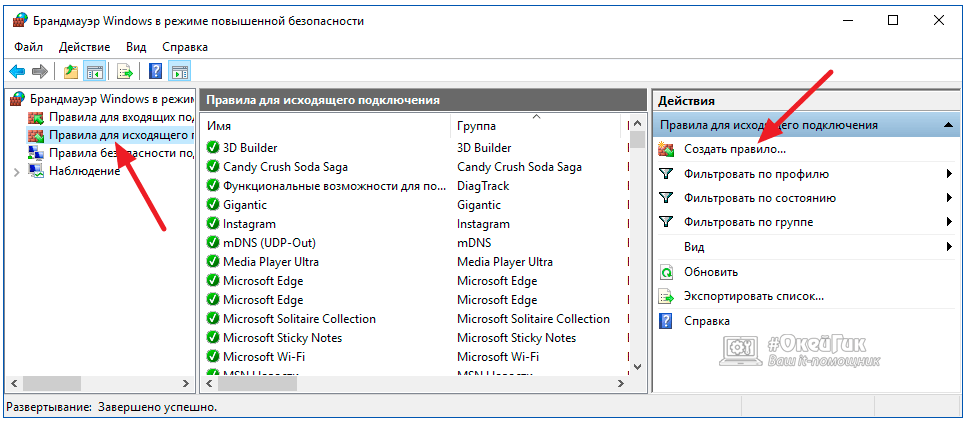Click the export icon beside Экспортировать список
966x421 pixels.
click(666, 296)
